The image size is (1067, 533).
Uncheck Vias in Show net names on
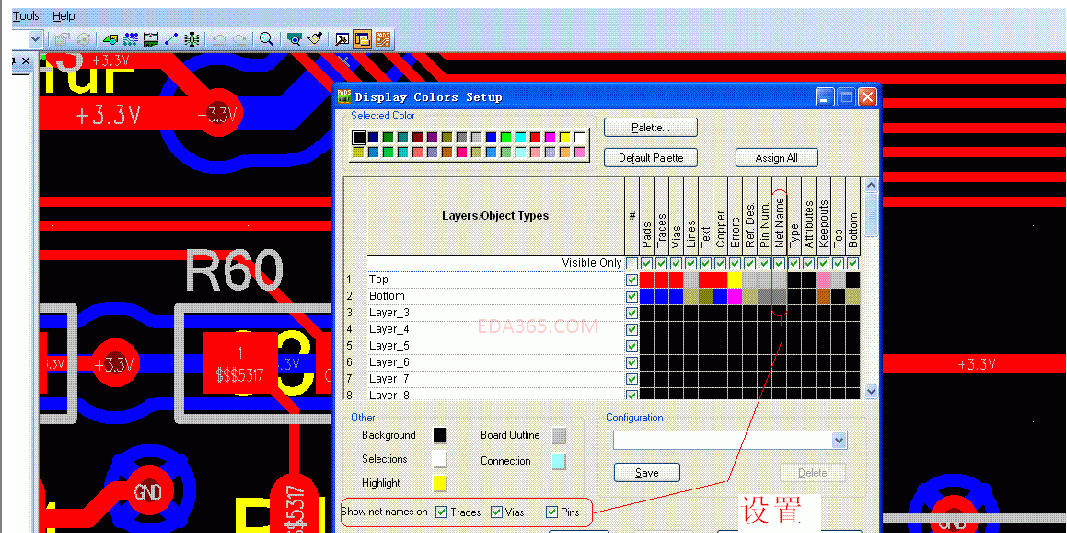(x=497, y=512)
